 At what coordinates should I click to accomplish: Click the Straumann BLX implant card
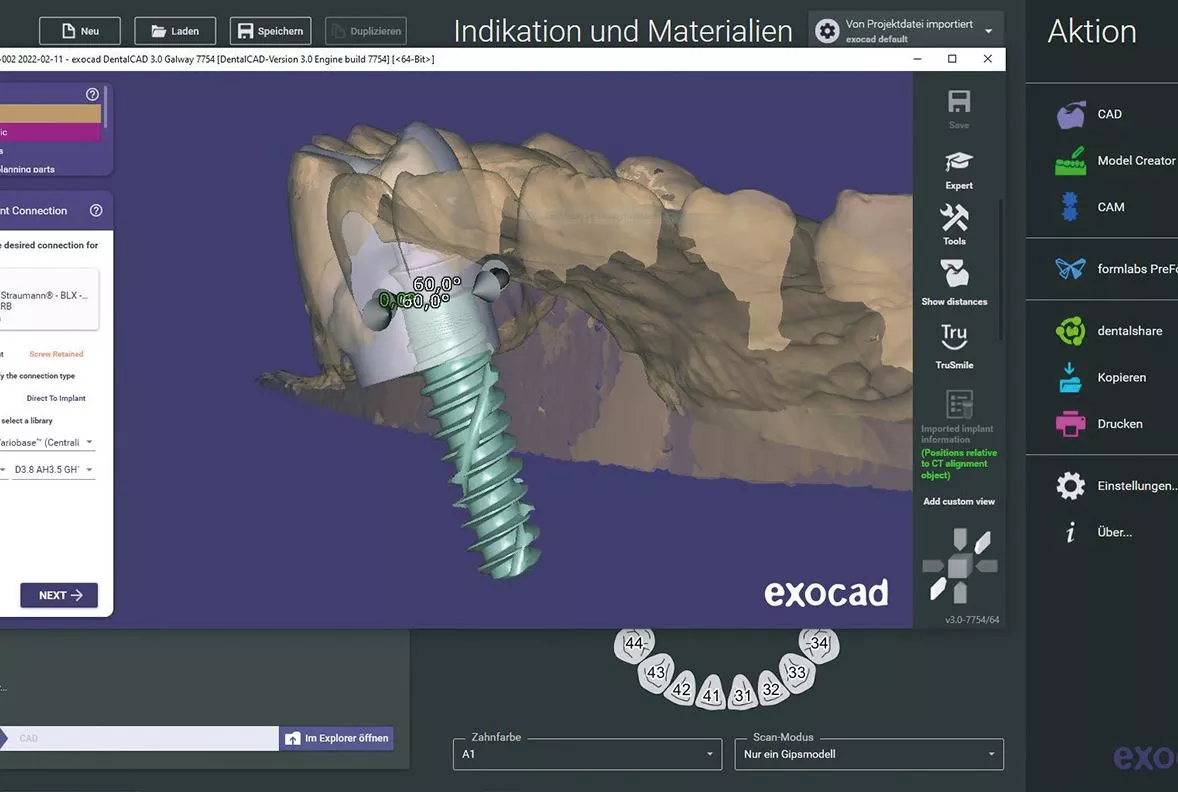[x=48, y=300]
